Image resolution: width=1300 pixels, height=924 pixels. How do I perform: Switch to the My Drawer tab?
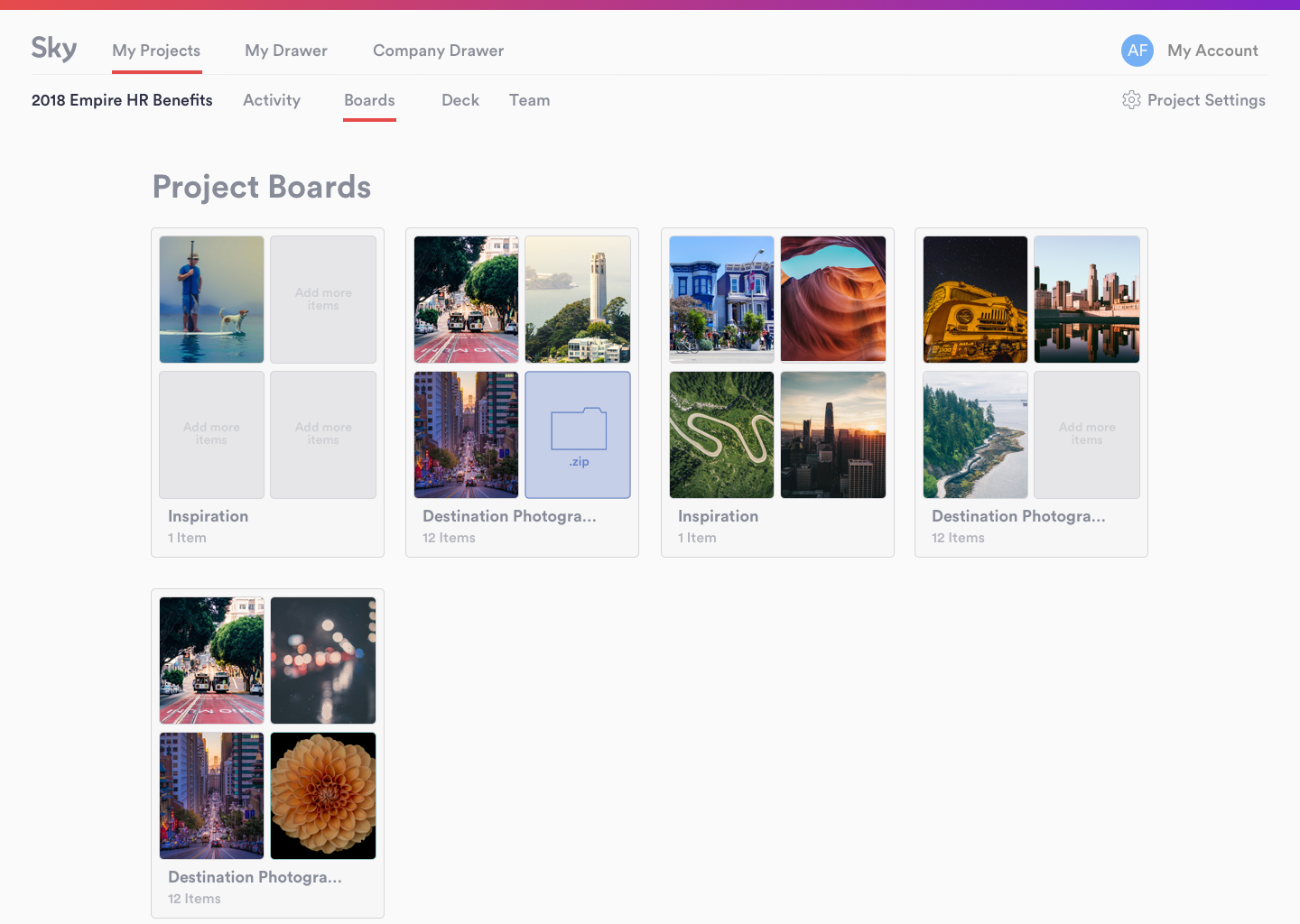285,51
